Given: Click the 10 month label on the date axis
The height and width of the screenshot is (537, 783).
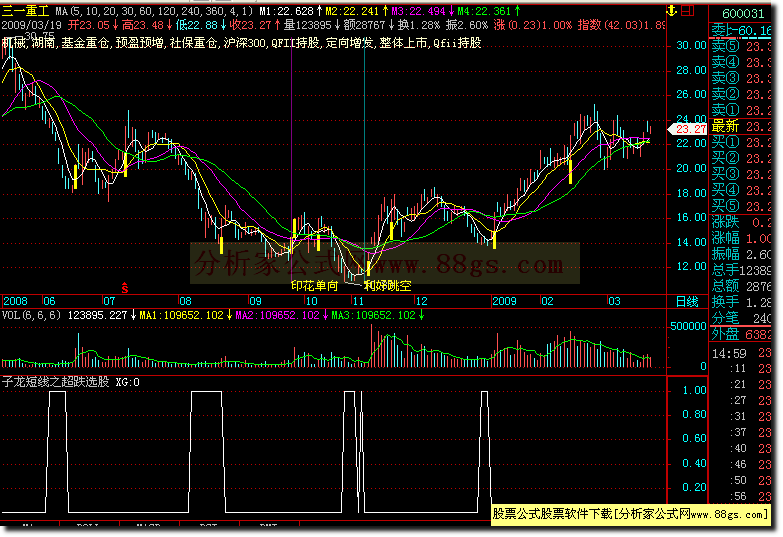Looking at the screenshot, I should coord(311,301).
